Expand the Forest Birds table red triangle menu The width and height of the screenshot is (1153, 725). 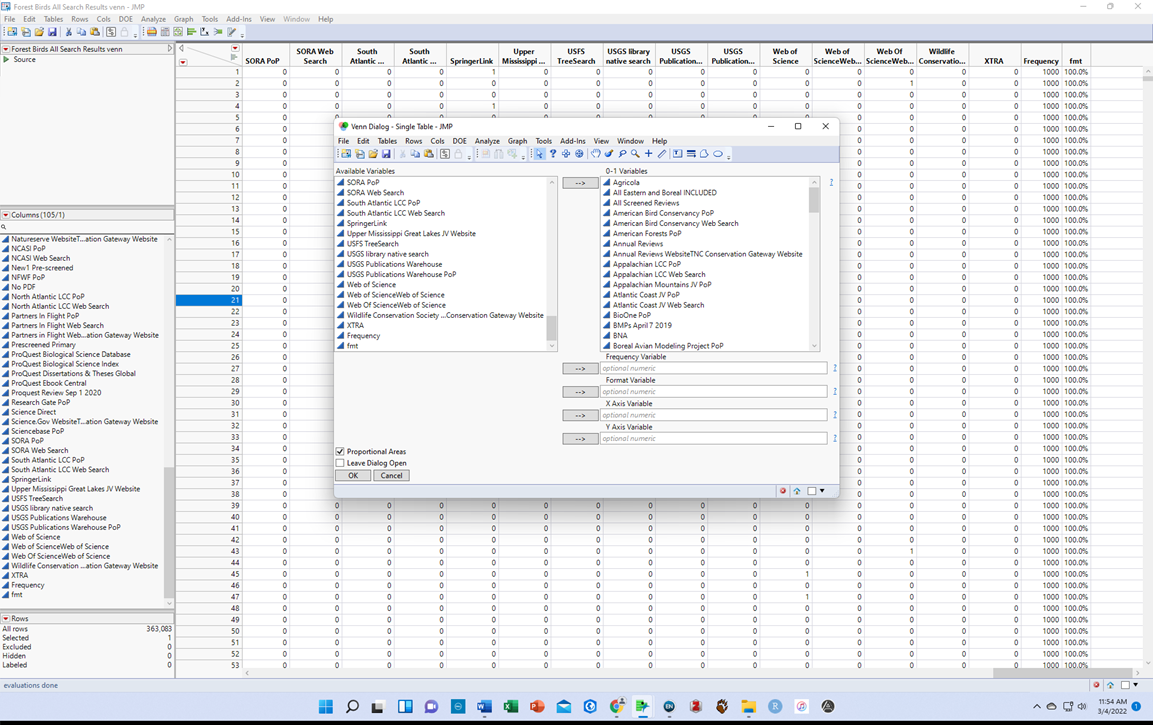pyautogui.click(x=6, y=49)
